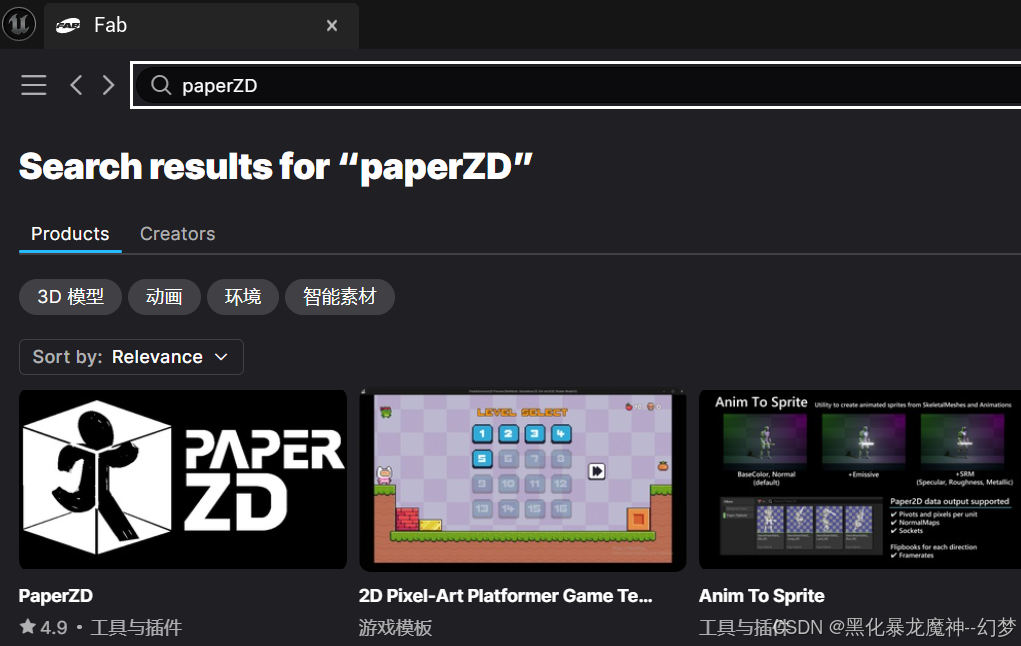Filter by 环境 category
Viewport: 1021px width, 646px height.
(243, 297)
